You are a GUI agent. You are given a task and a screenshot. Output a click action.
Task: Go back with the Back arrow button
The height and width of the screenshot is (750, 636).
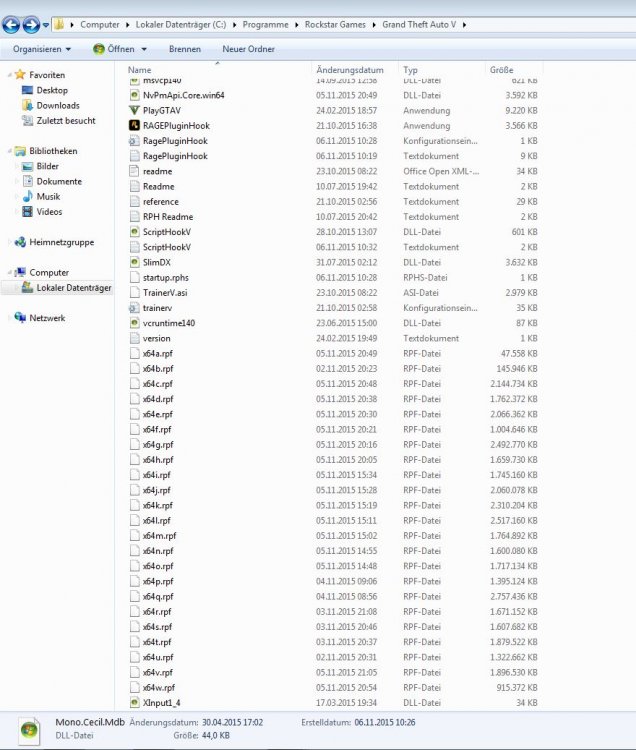[11, 24]
